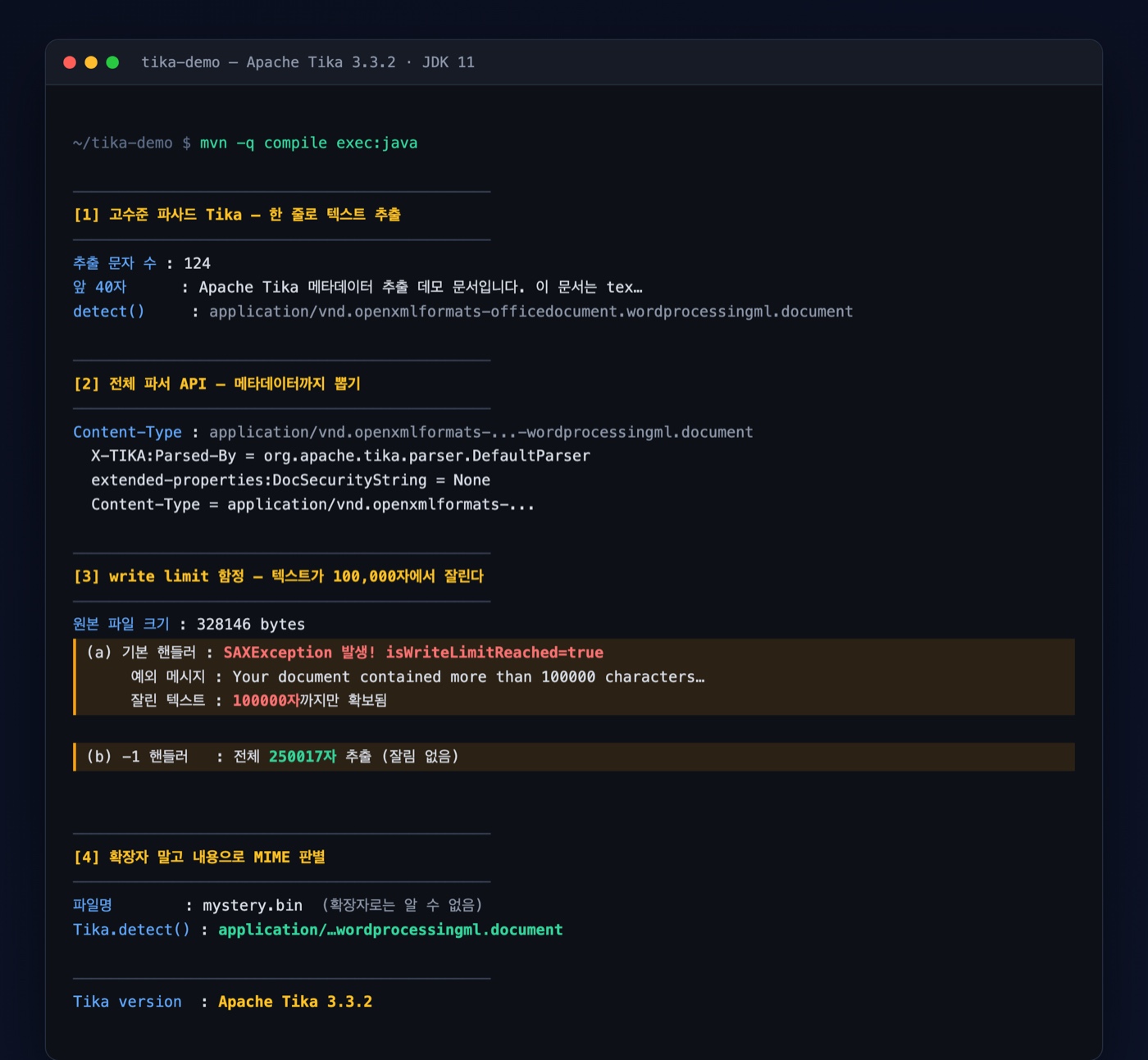Image resolution: width=1148 pixels, height=1060 pixels.
Task: Click heading '[1] 고수준 파사드 Tika'
Action: (x=157, y=215)
